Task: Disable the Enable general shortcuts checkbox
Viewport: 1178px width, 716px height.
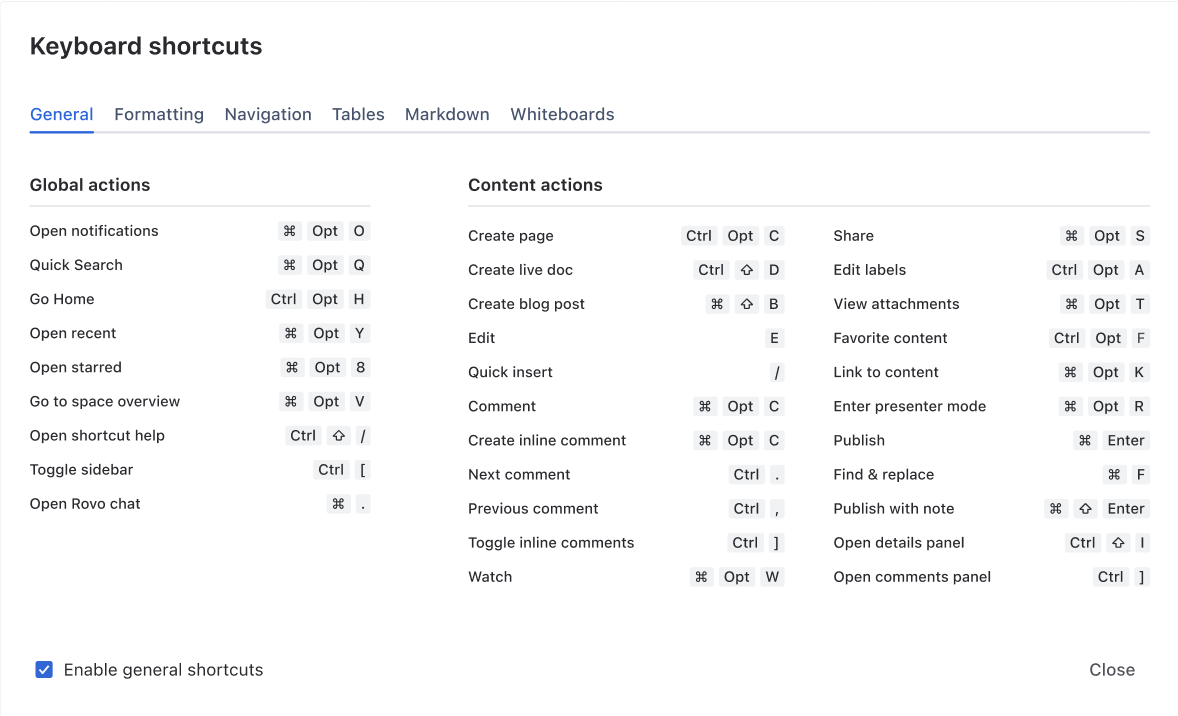Action: click(x=44, y=670)
